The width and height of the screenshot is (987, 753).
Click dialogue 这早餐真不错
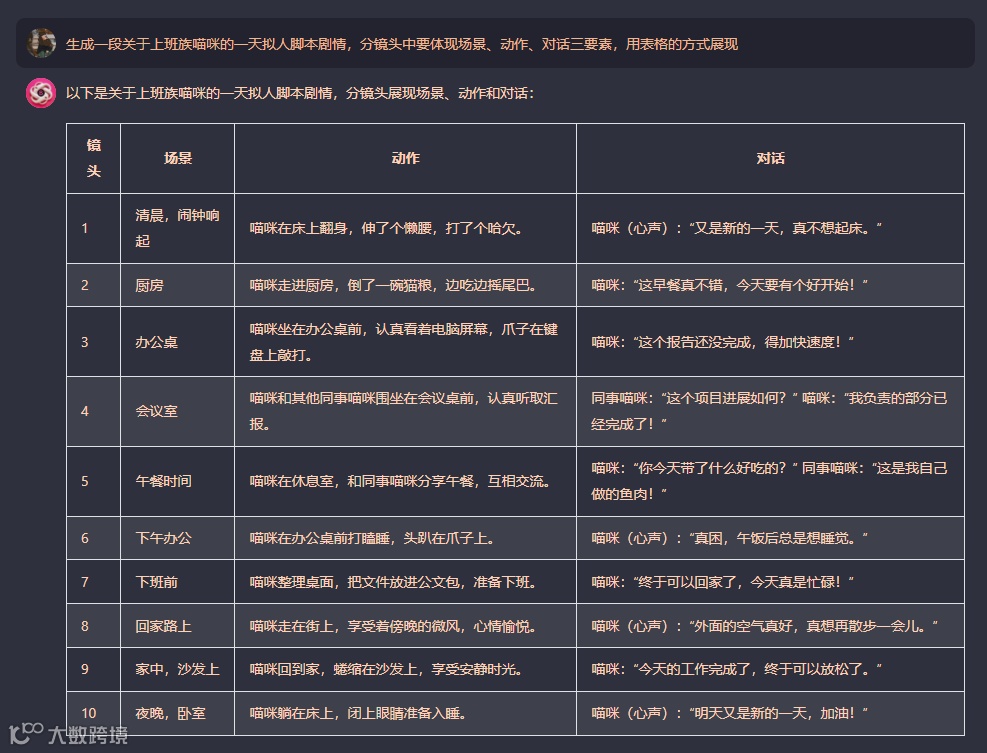pyautogui.click(x=770, y=285)
